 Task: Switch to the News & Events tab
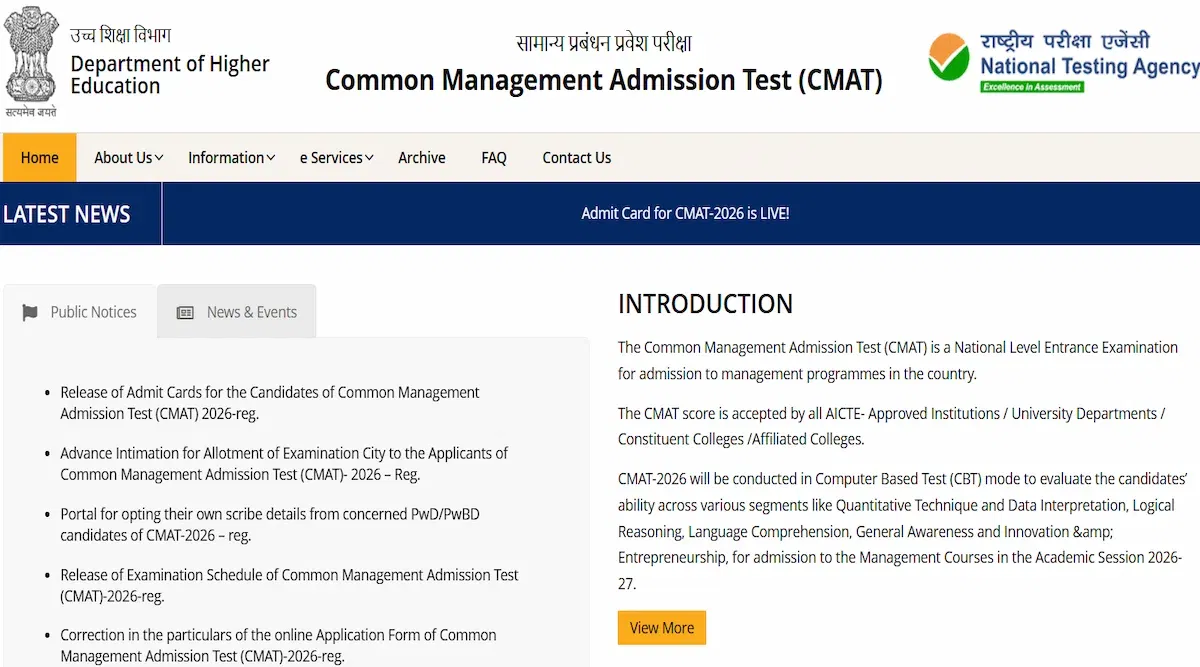(250, 311)
